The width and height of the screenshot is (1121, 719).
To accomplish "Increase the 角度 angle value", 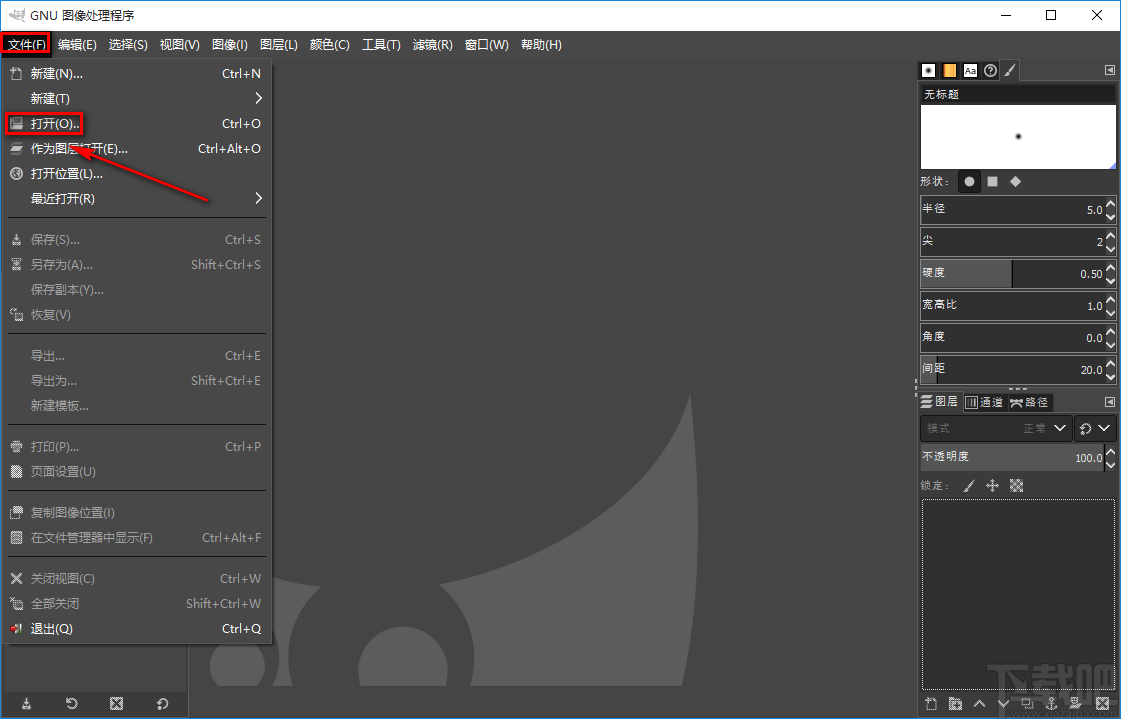I will [x=1110, y=332].
